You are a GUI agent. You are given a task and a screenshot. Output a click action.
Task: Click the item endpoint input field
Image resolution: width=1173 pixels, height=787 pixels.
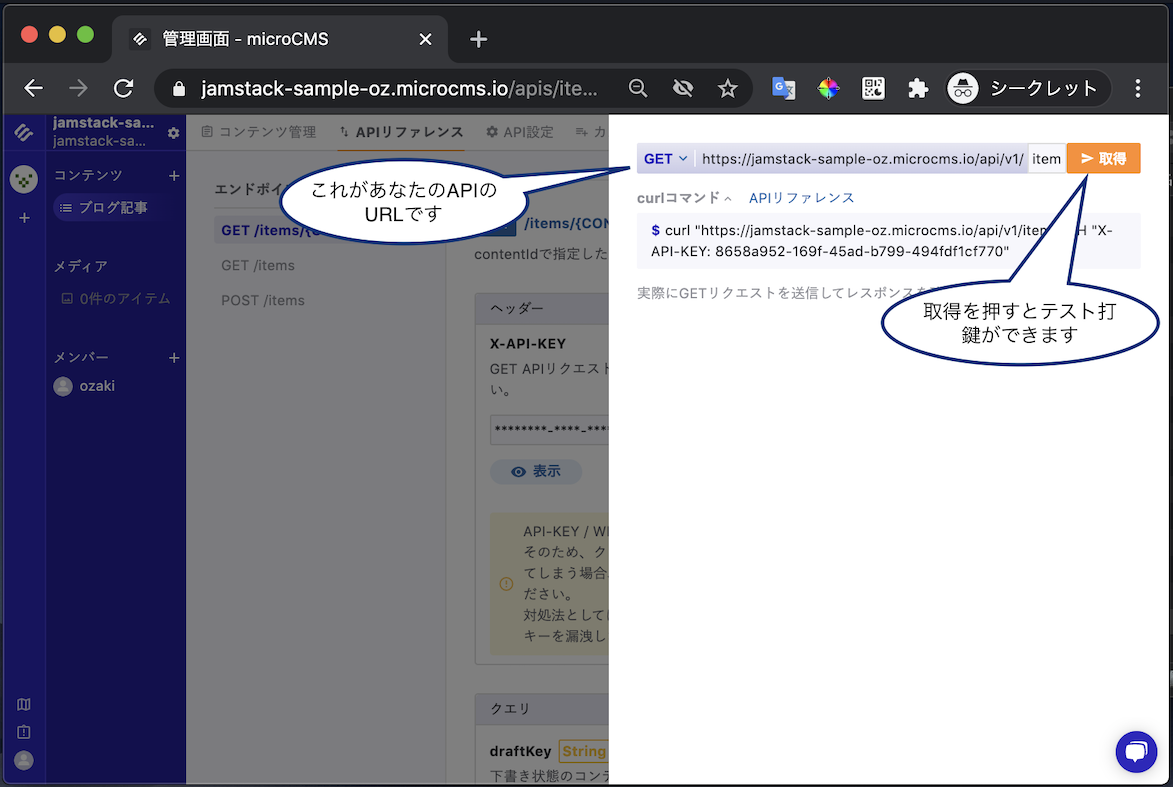[1046, 159]
